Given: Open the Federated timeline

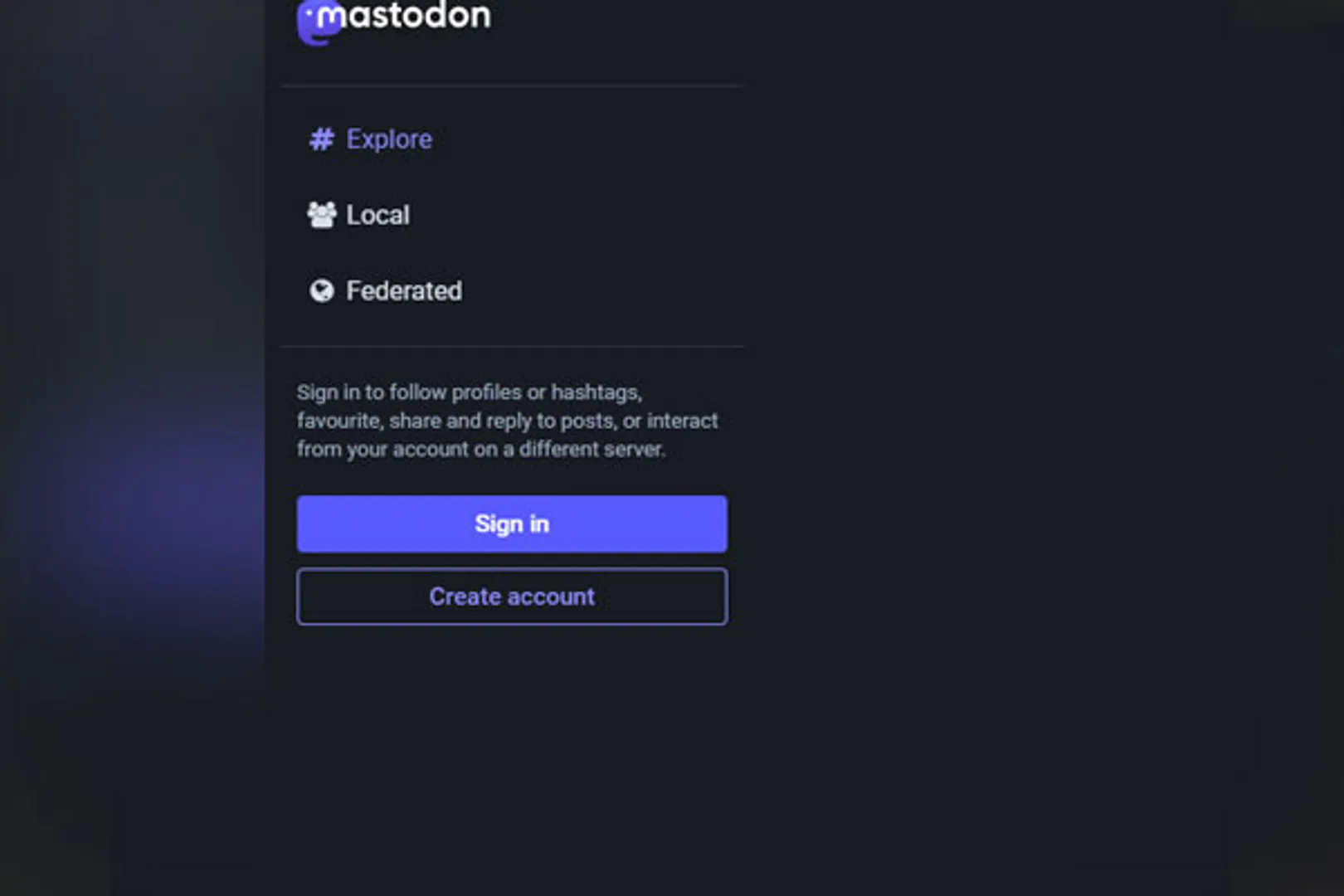Looking at the screenshot, I should tap(404, 290).
